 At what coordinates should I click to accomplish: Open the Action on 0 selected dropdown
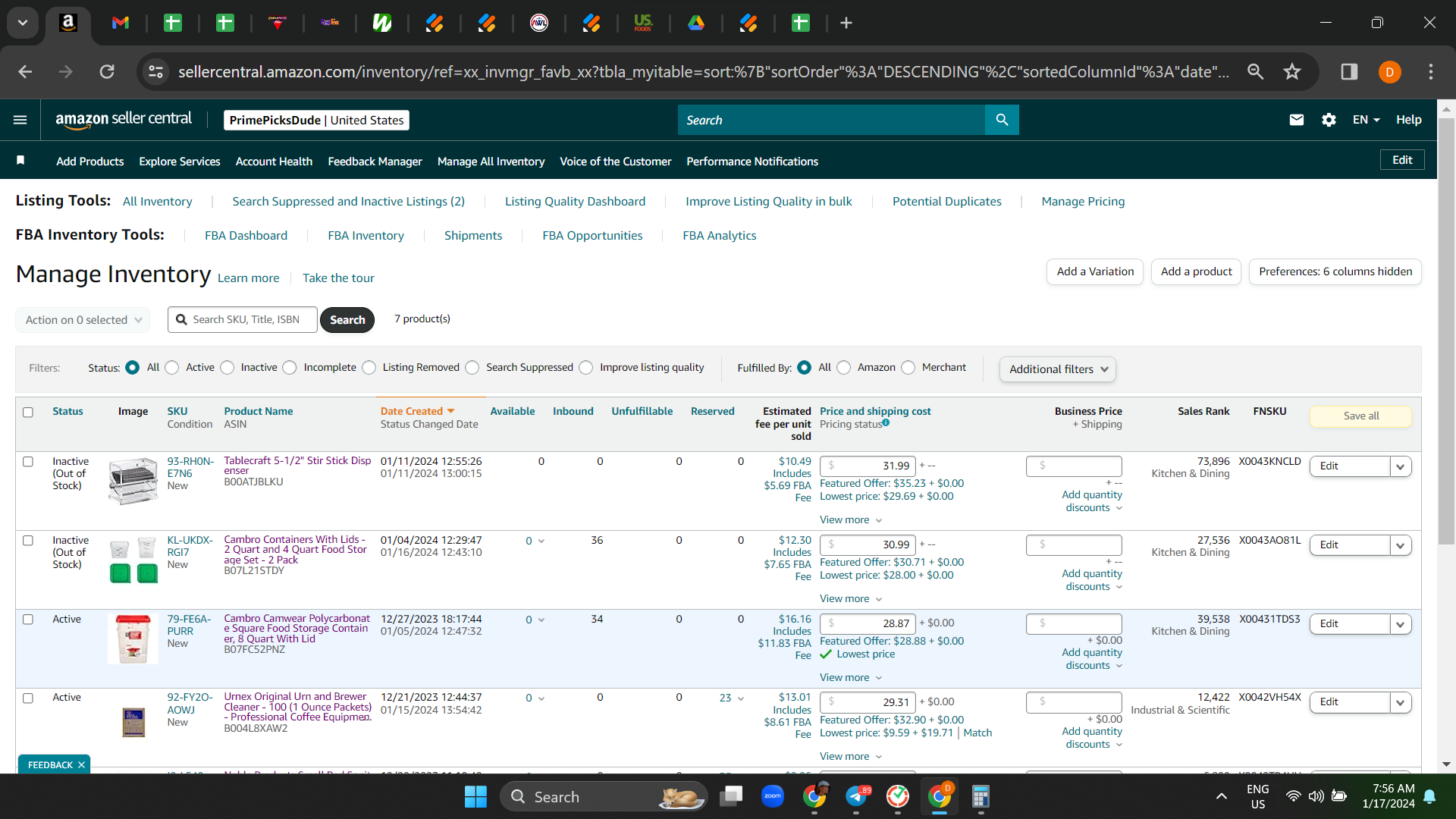83,320
